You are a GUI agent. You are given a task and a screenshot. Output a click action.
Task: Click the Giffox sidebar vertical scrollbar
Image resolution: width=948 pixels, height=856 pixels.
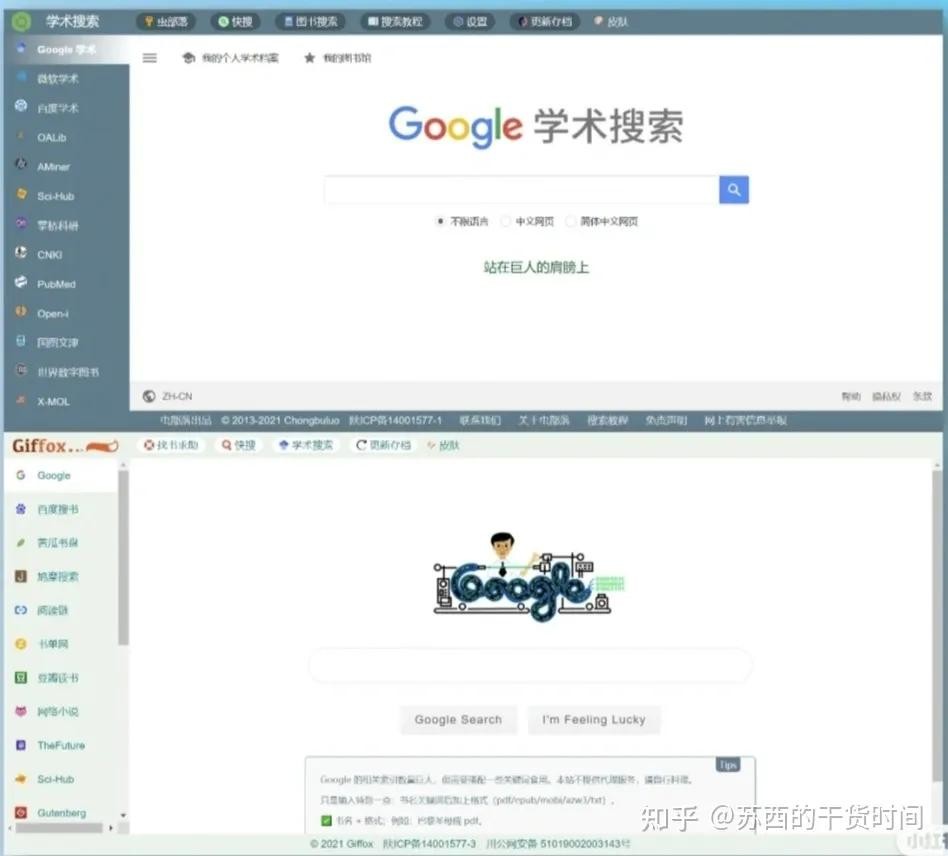123,560
